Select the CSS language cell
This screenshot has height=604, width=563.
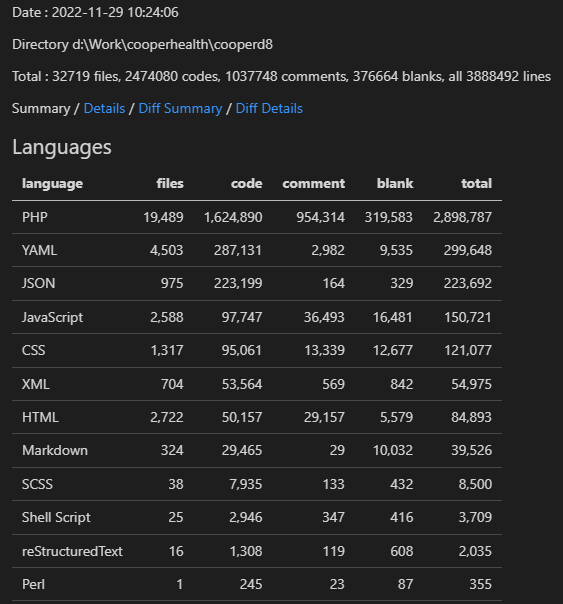34,351
